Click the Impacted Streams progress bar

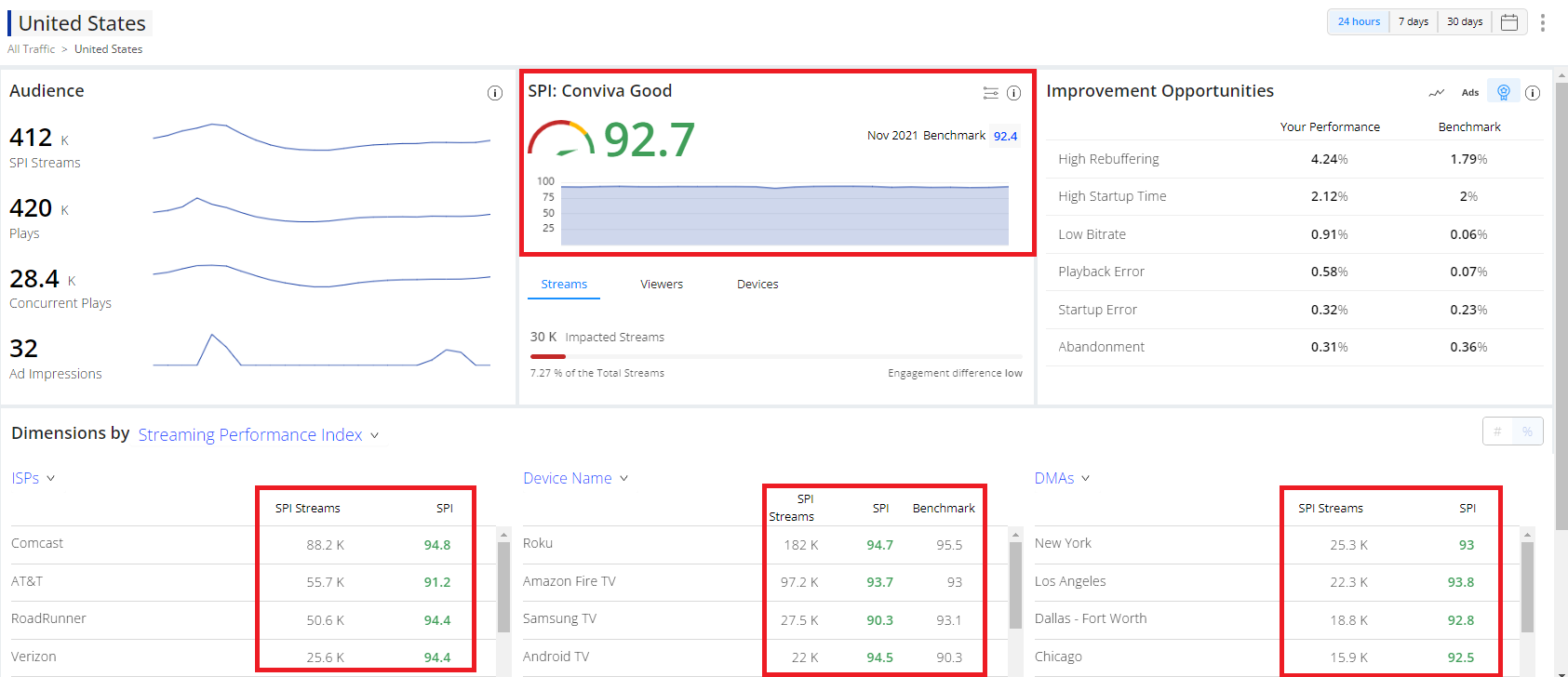click(x=775, y=356)
